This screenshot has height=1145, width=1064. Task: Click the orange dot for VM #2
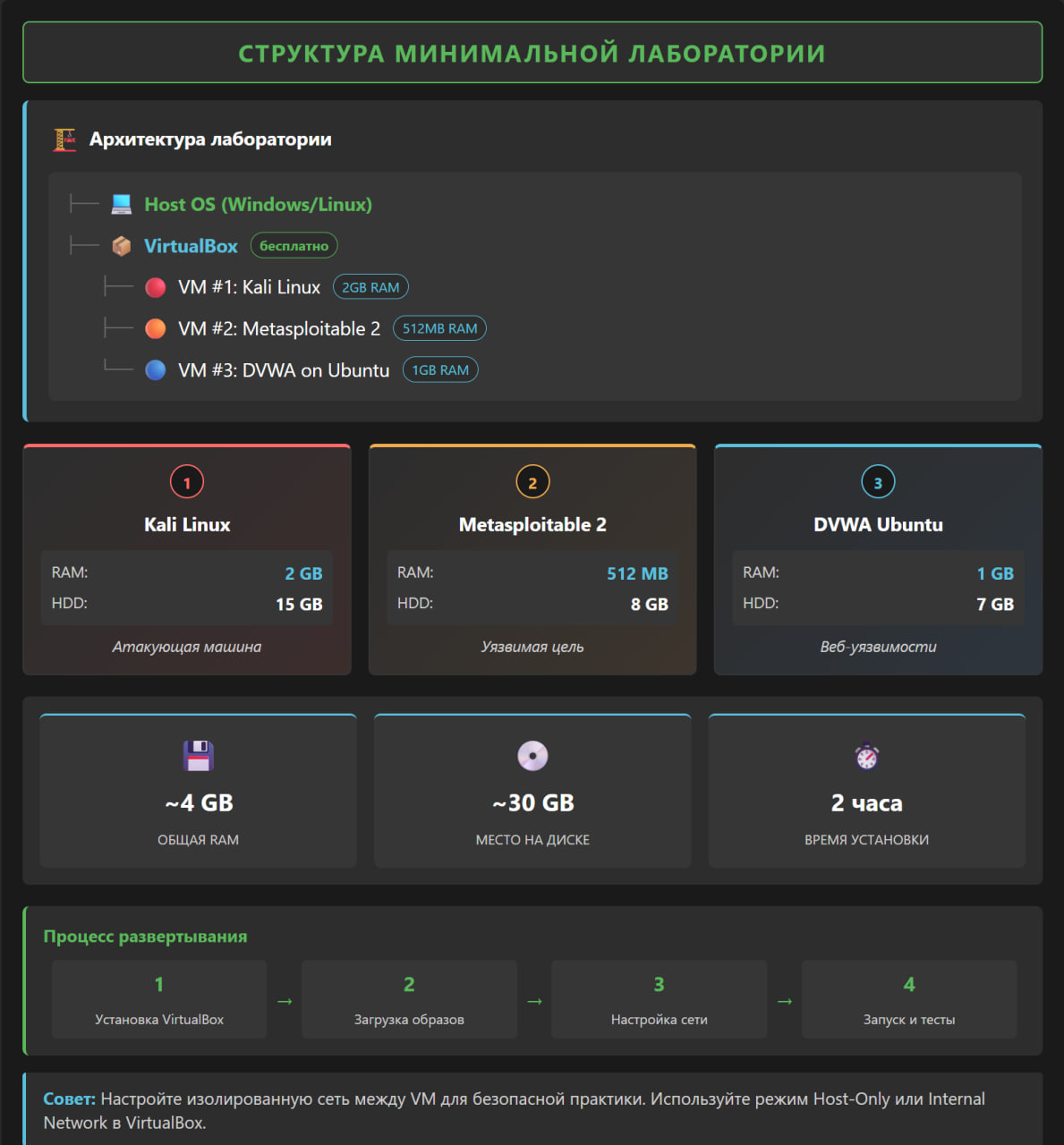156,328
